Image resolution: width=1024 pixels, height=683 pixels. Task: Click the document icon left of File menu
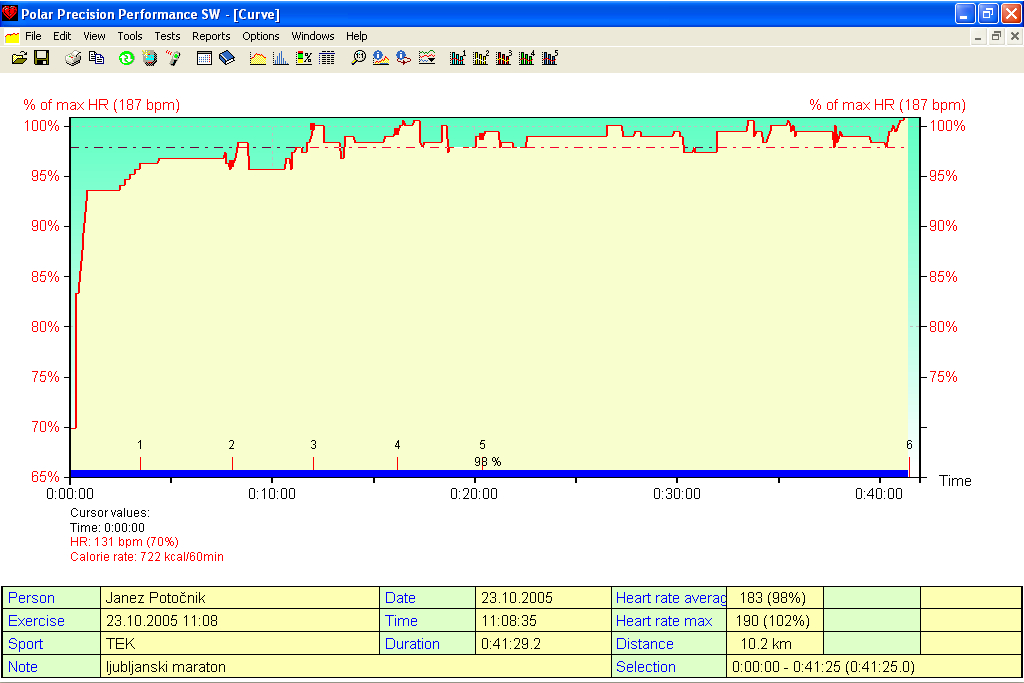pyautogui.click(x=12, y=37)
